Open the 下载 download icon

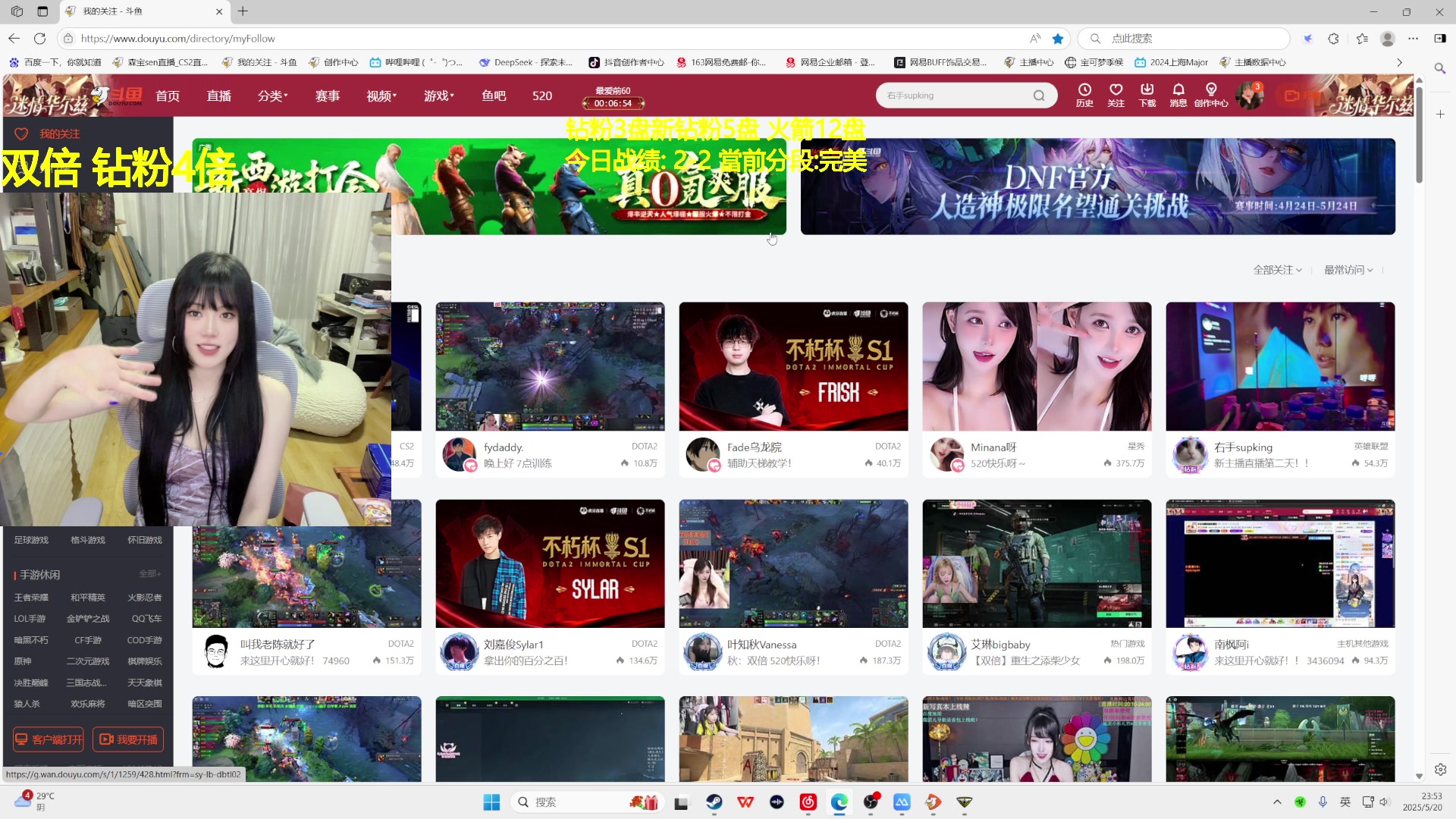(x=1147, y=95)
